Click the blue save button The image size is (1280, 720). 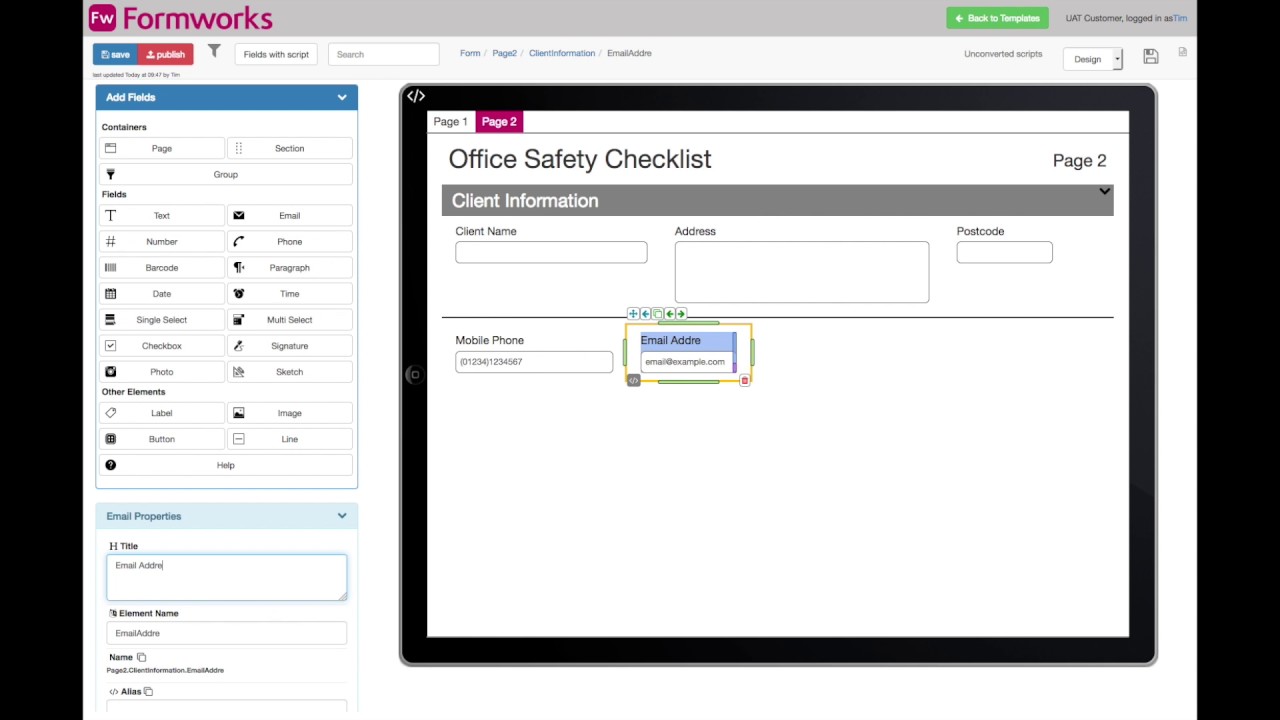point(115,54)
